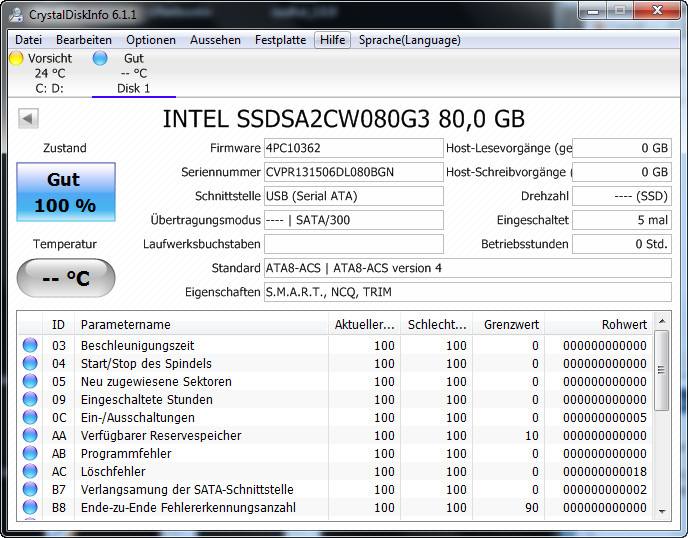Screen dimensions: 688x538
Task: Sort by the Rohwert column header
Action: 599,324
